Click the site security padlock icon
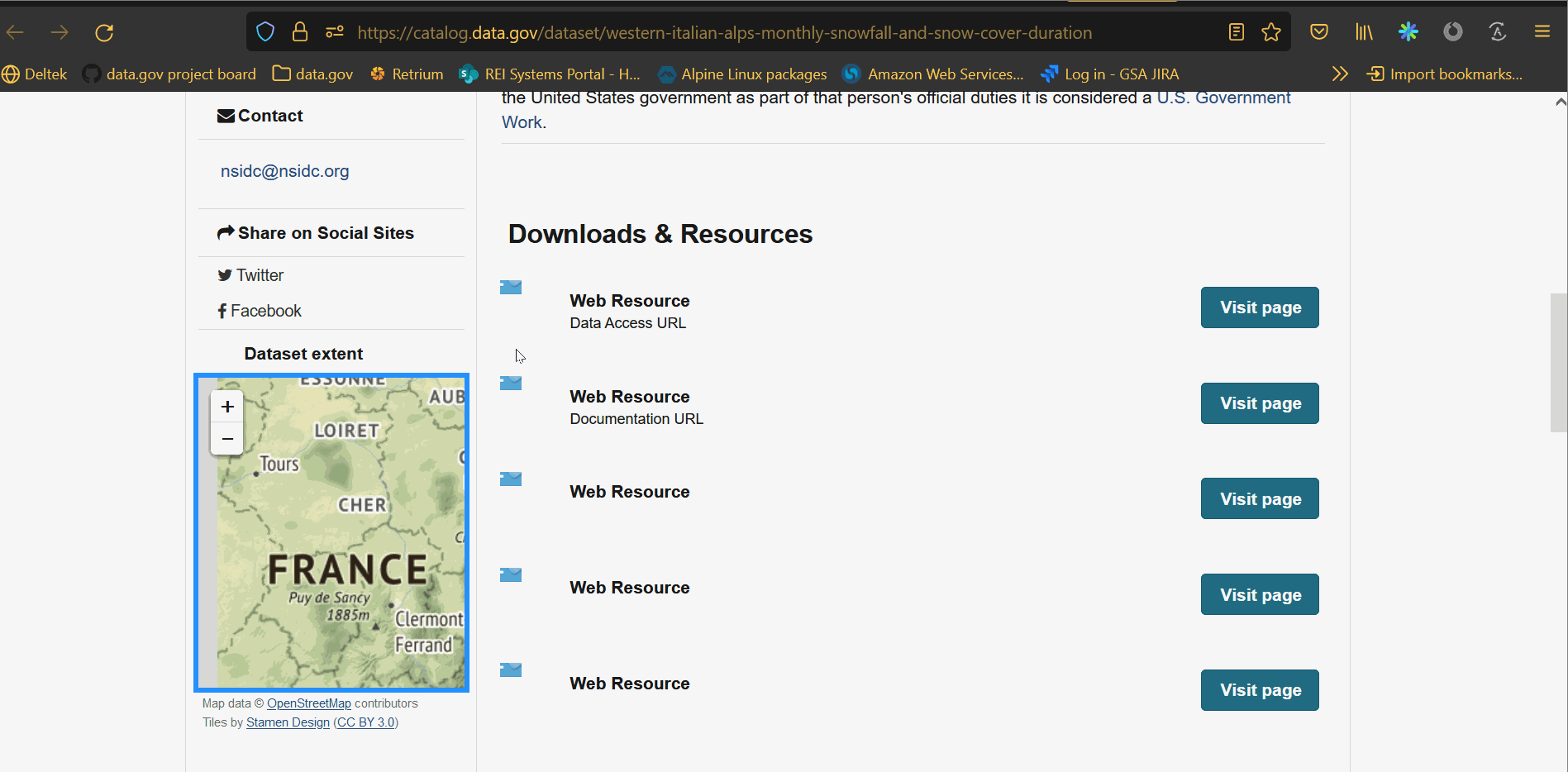The height and width of the screenshot is (772, 1568). 300,32
